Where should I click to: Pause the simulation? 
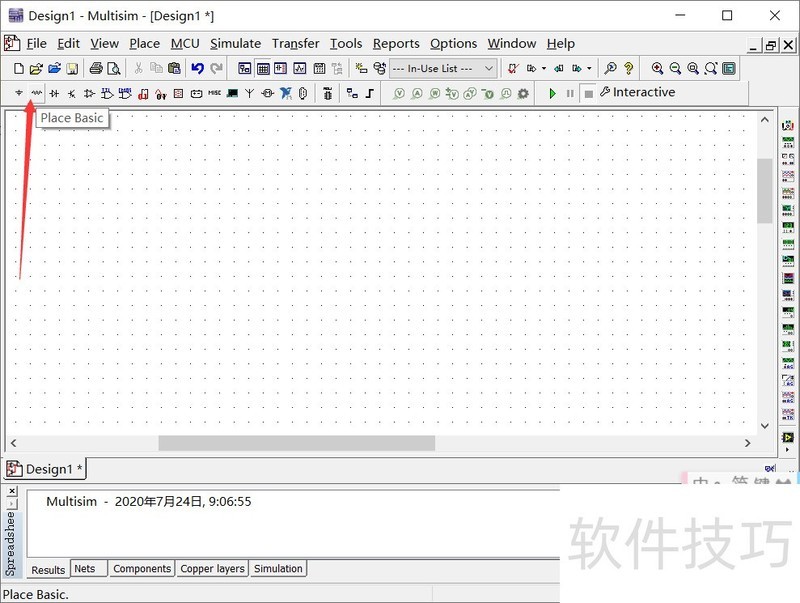pyautogui.click(x=569, y=92)
